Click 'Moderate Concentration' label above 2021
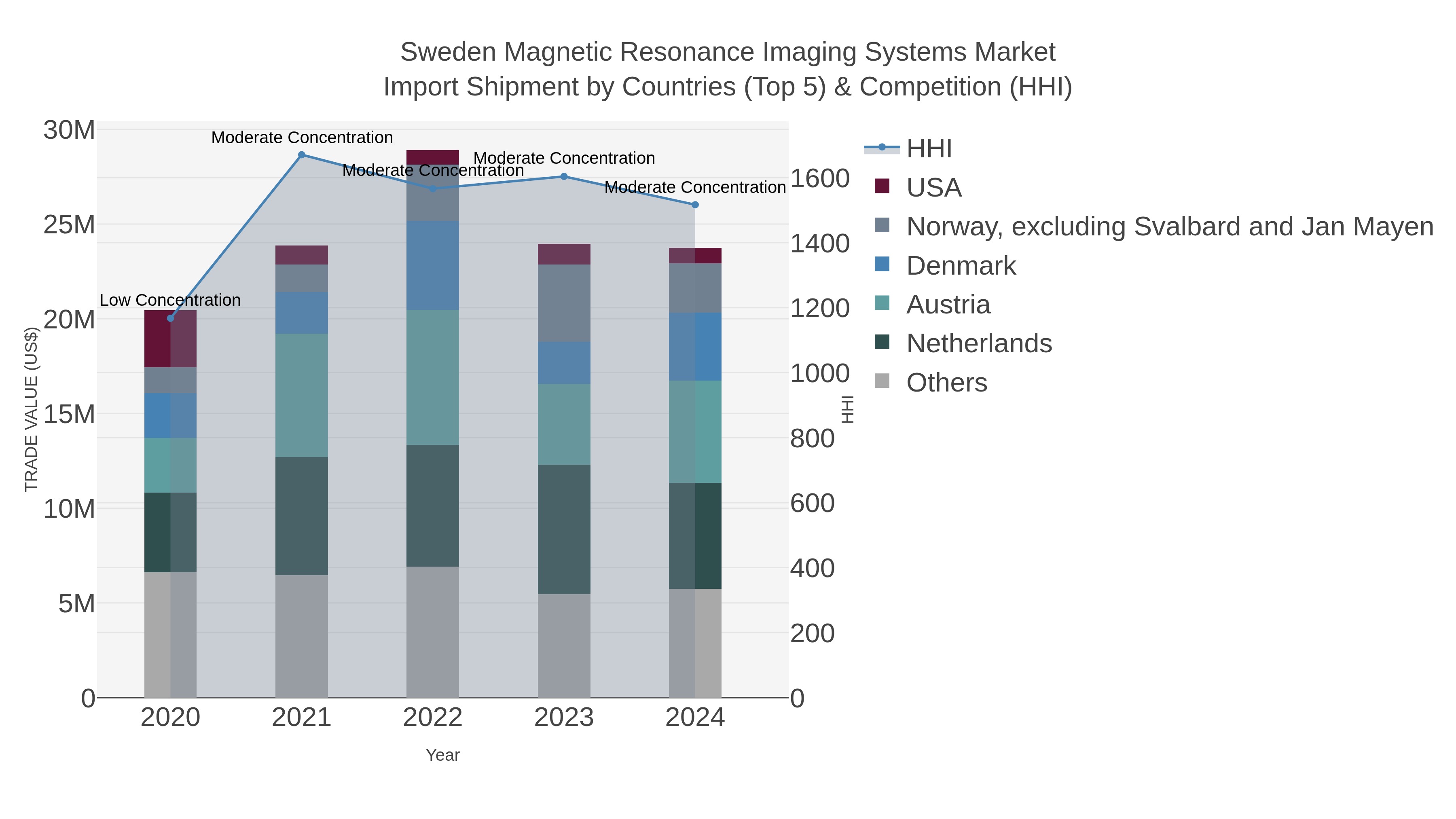1456x819 pixels. point(302,138)
